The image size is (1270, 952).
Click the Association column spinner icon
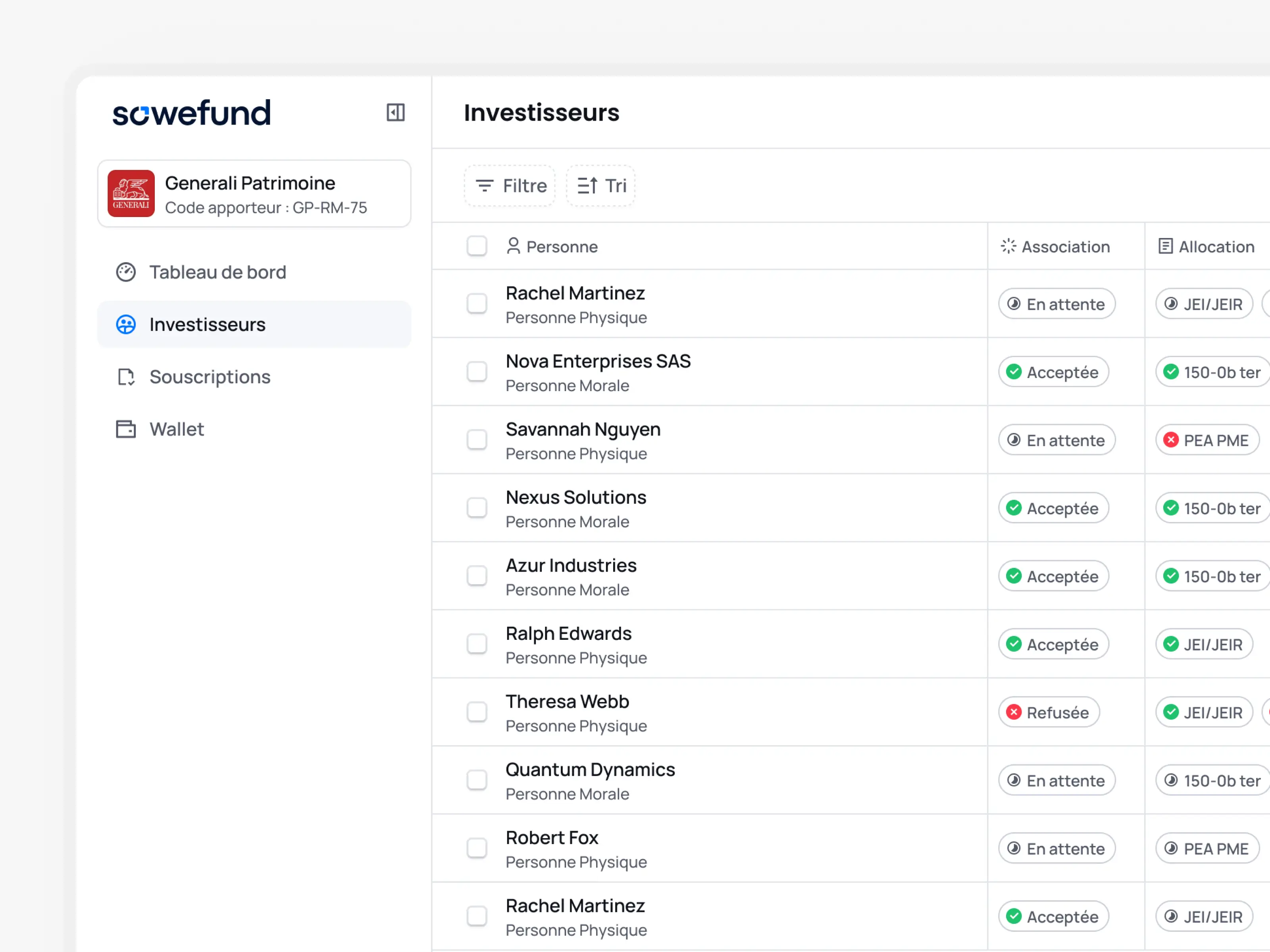tap(1009, 246)
